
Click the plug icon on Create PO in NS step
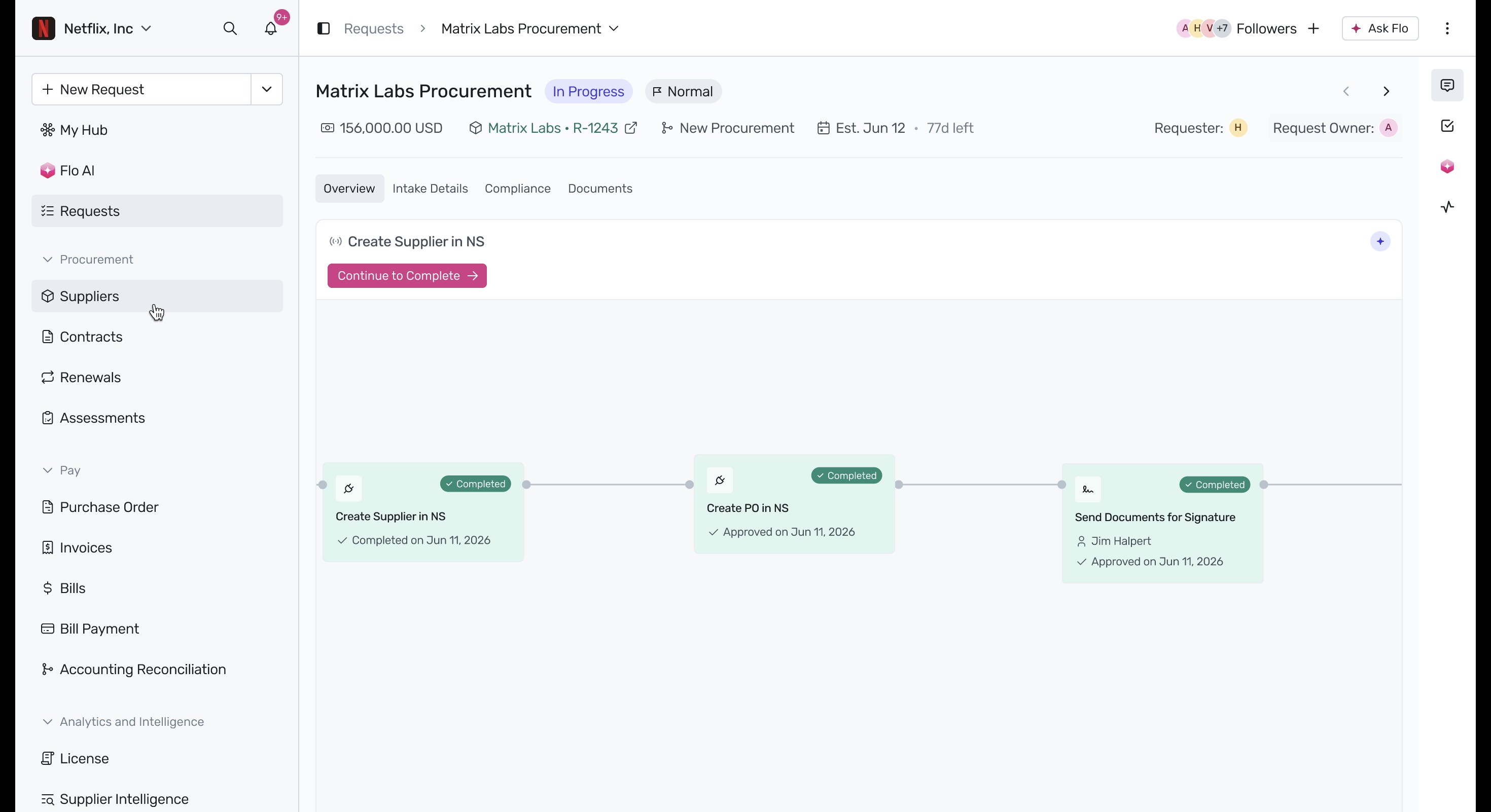coord(720,481)
